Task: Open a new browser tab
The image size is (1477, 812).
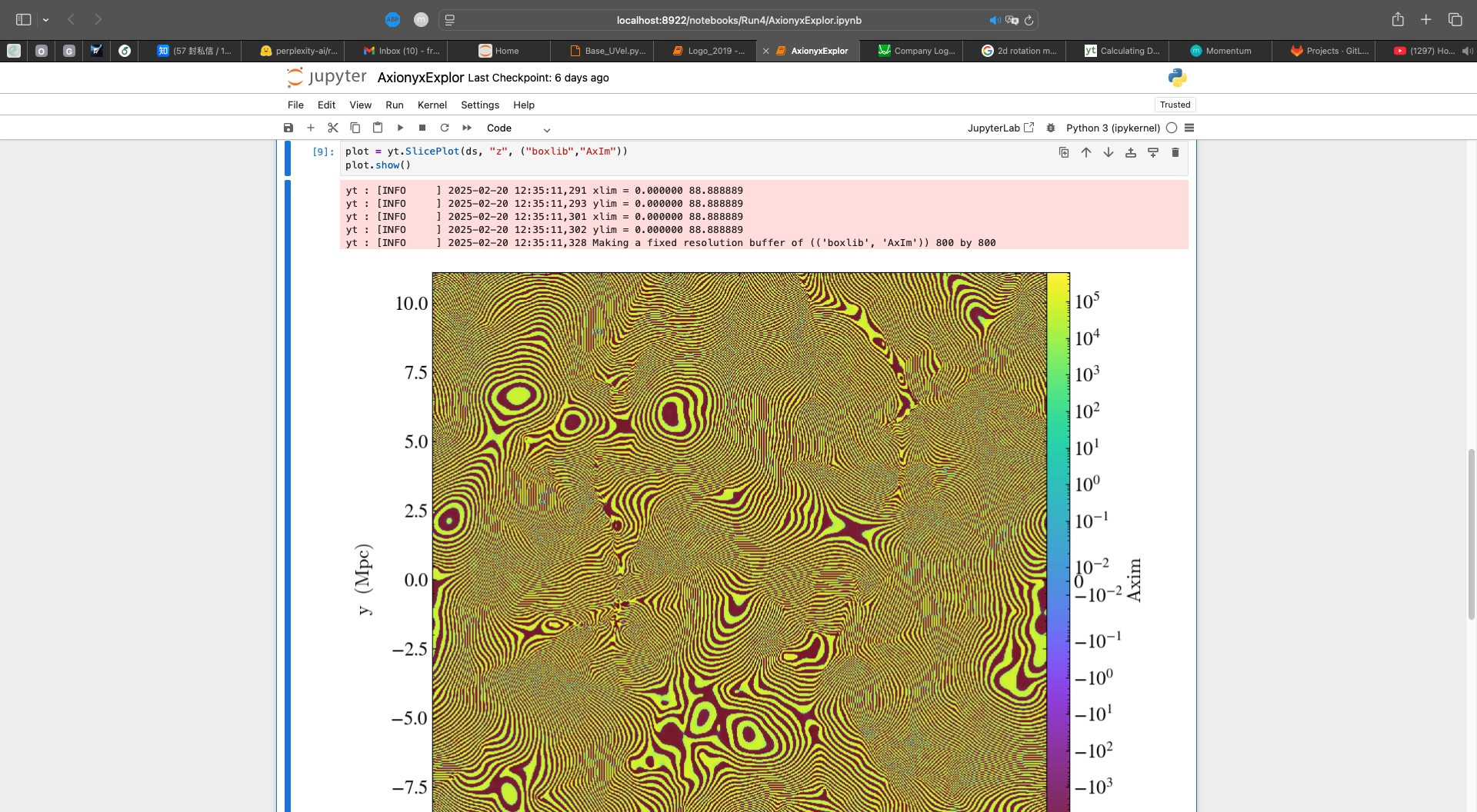Action: [1425, 20]
